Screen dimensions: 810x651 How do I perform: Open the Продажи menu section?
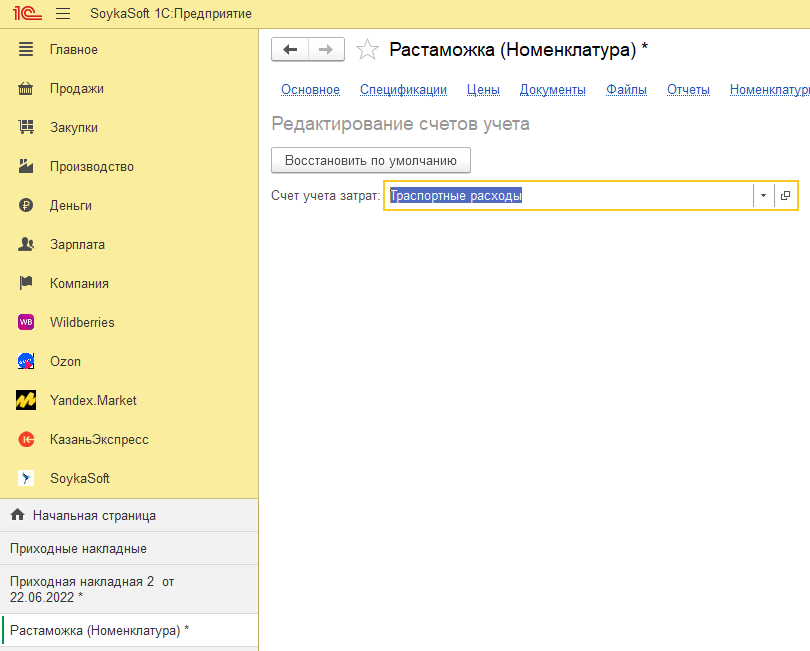(77, 88)
